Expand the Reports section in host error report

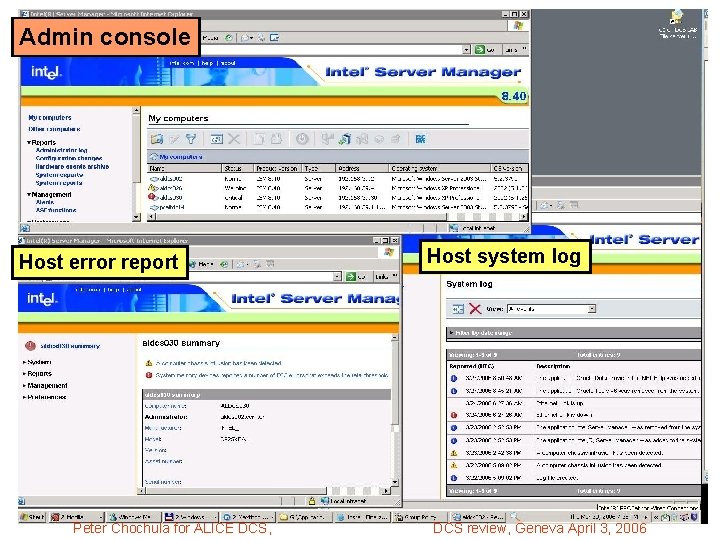[x=38, y=374]
